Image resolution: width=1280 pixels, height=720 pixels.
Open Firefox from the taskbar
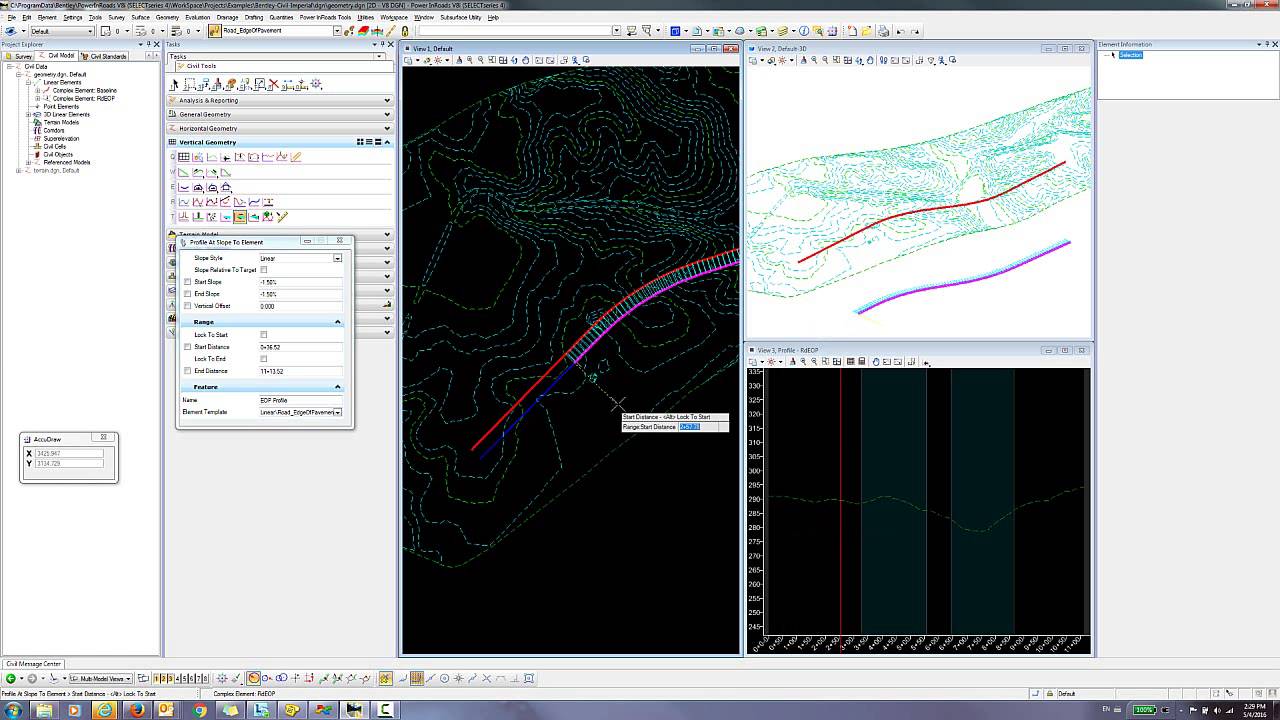pos(137,710)
